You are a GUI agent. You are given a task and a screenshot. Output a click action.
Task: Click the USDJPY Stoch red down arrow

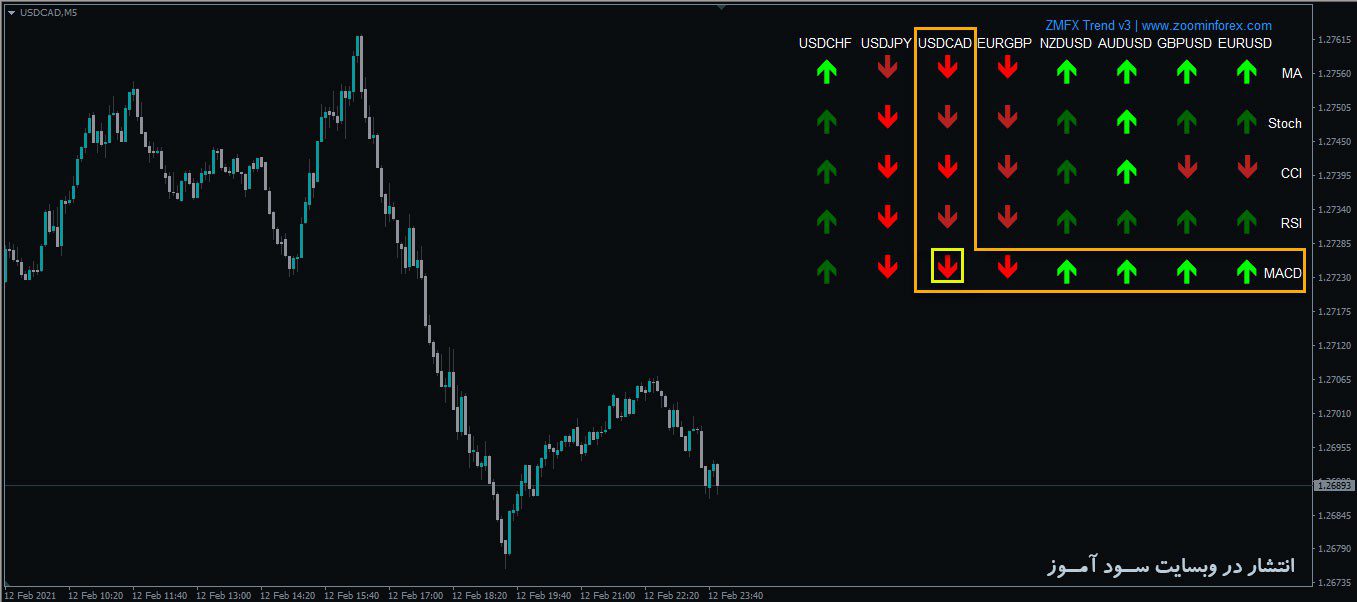click(x=888, y=118)
